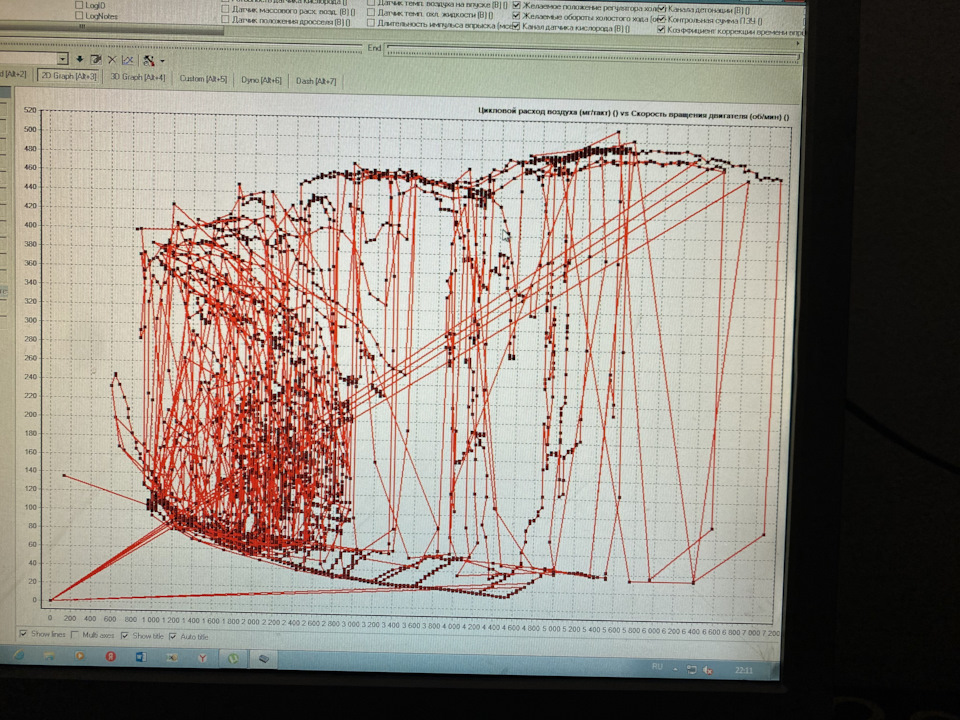Check the LogNotes checkbox

point(78,15)
